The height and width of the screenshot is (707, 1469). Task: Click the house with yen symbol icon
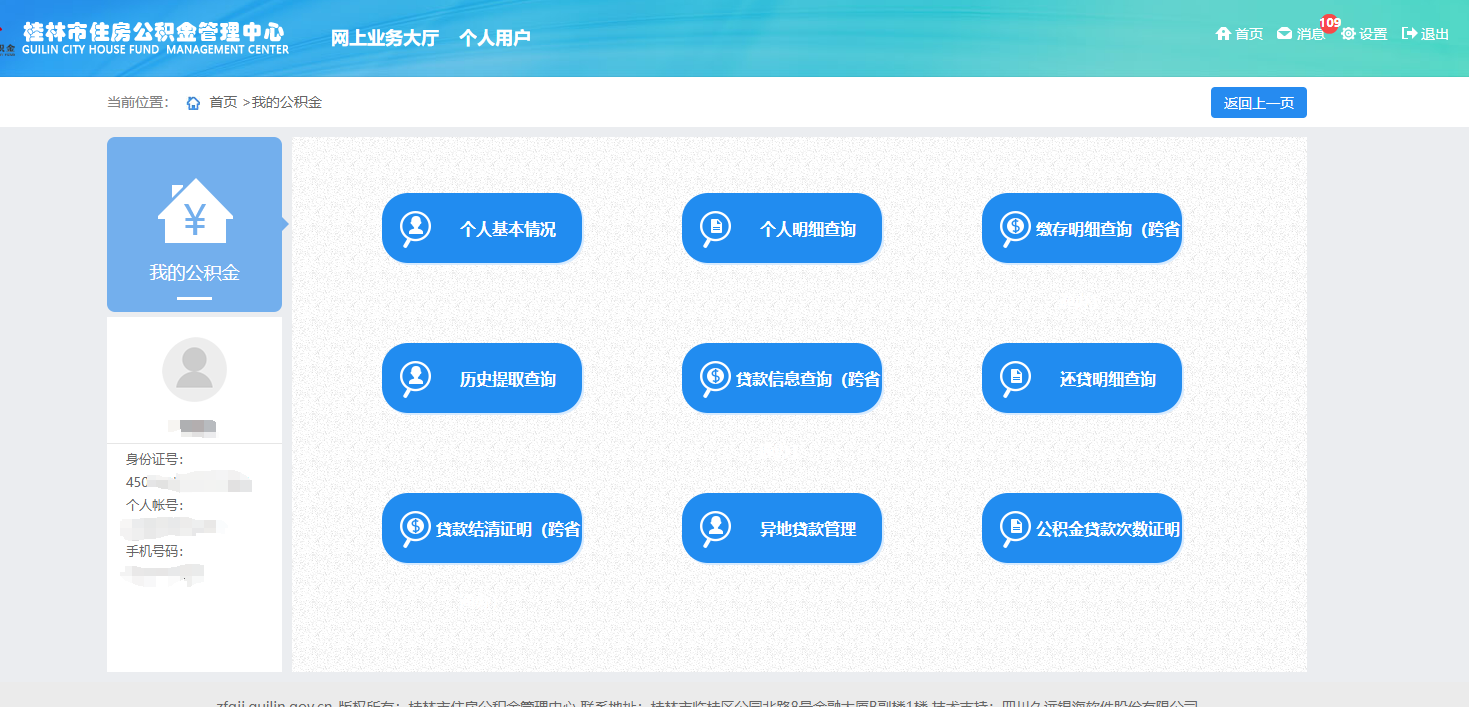[x=195, y=211]
